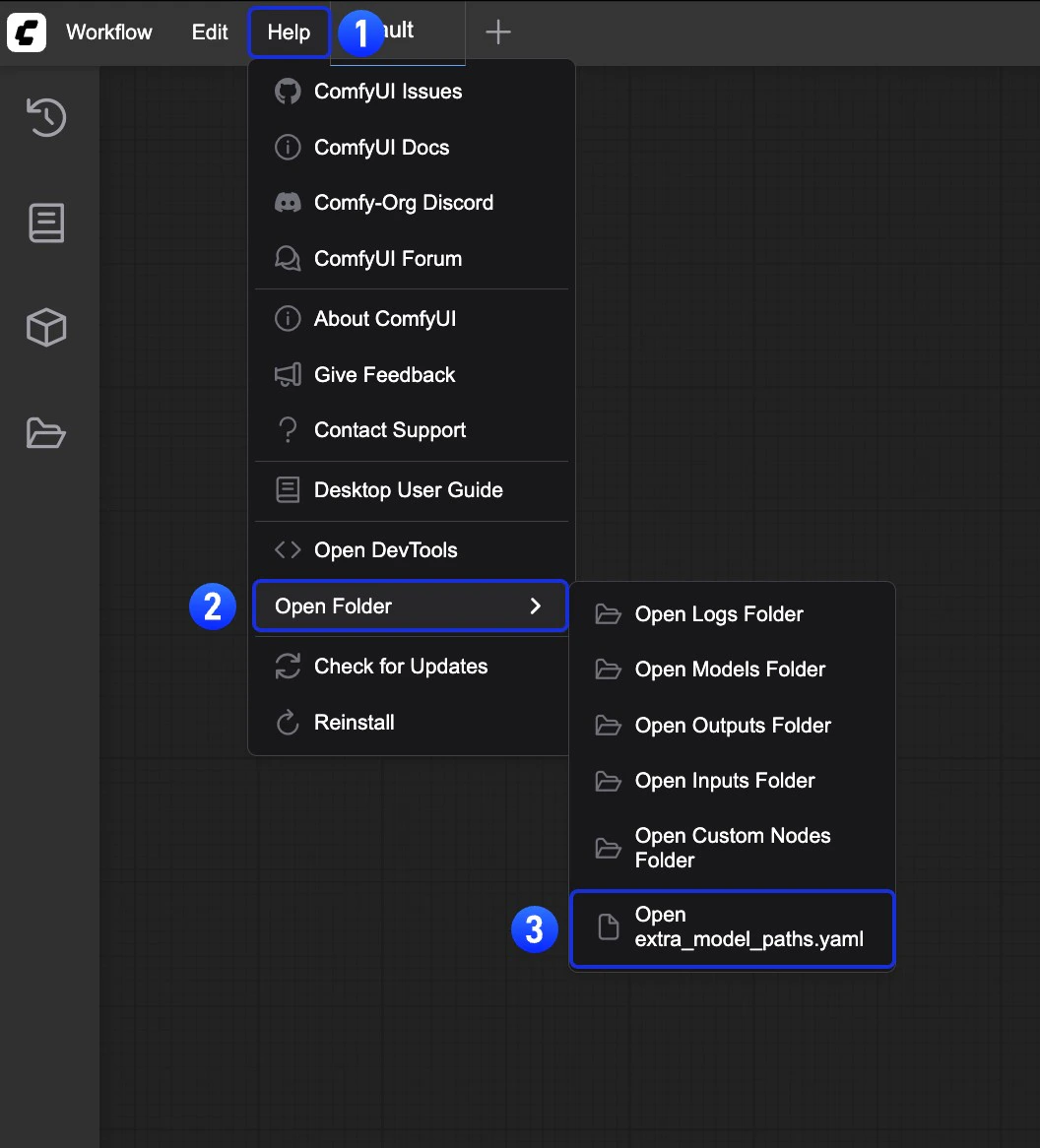Click folder icon next to Open Outputs Folder
Viewport: 1040px width, 1148px height.
coord(608,726)
